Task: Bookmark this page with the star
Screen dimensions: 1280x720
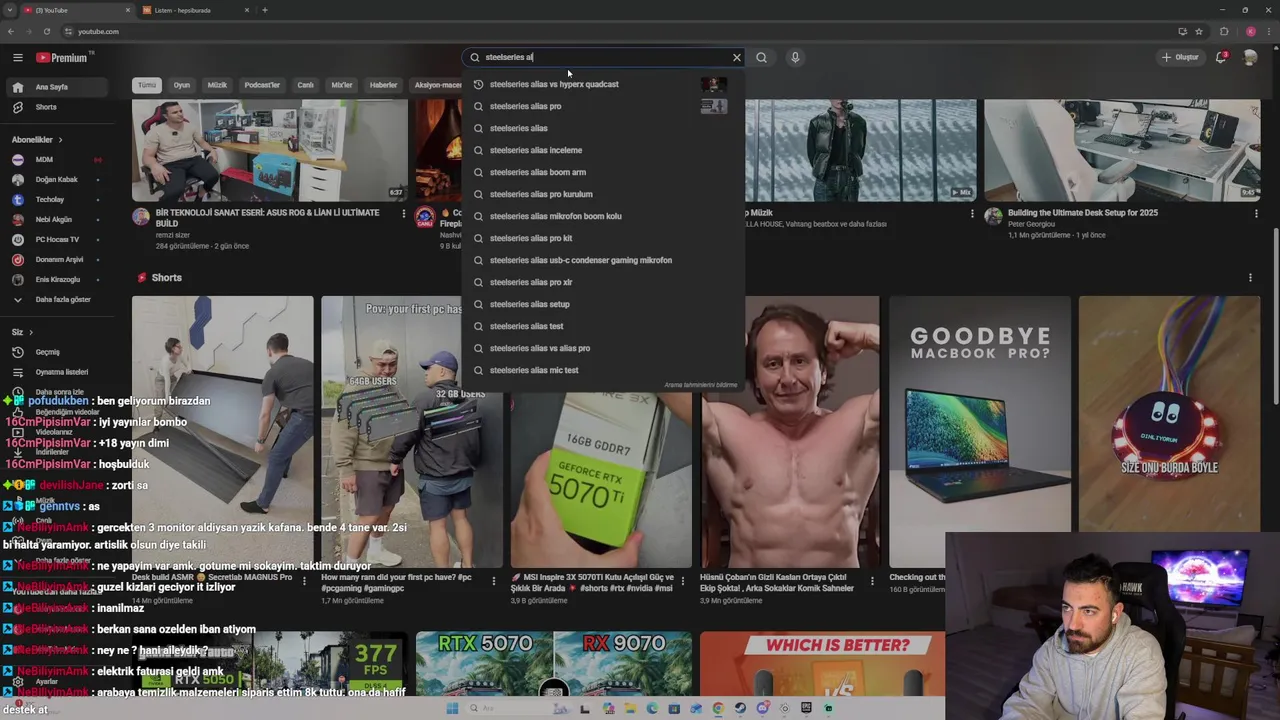Action: click(x=1199, y=31)
